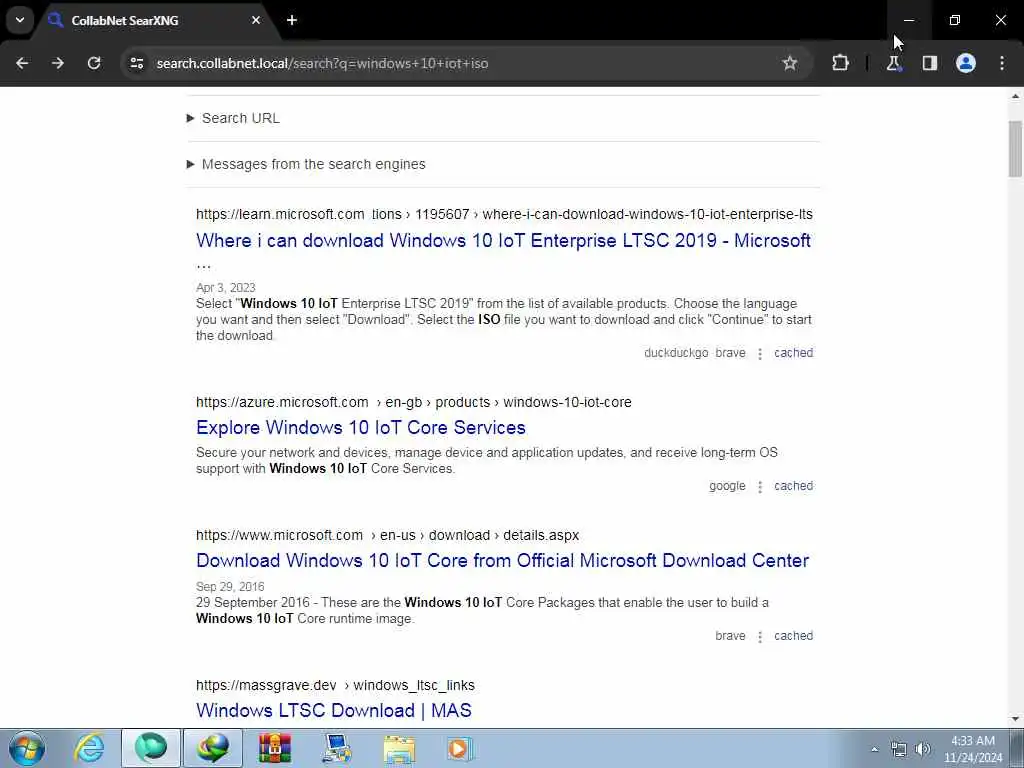Open Chrome three-dot menu
The image size is (1024, 768).
pyautogui.click(x=1002, y=63)
